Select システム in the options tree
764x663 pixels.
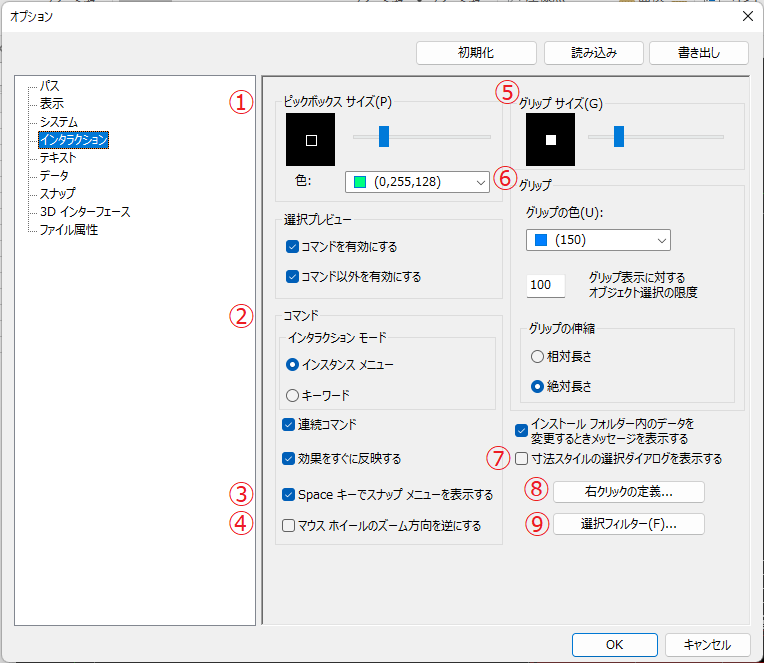58,122
